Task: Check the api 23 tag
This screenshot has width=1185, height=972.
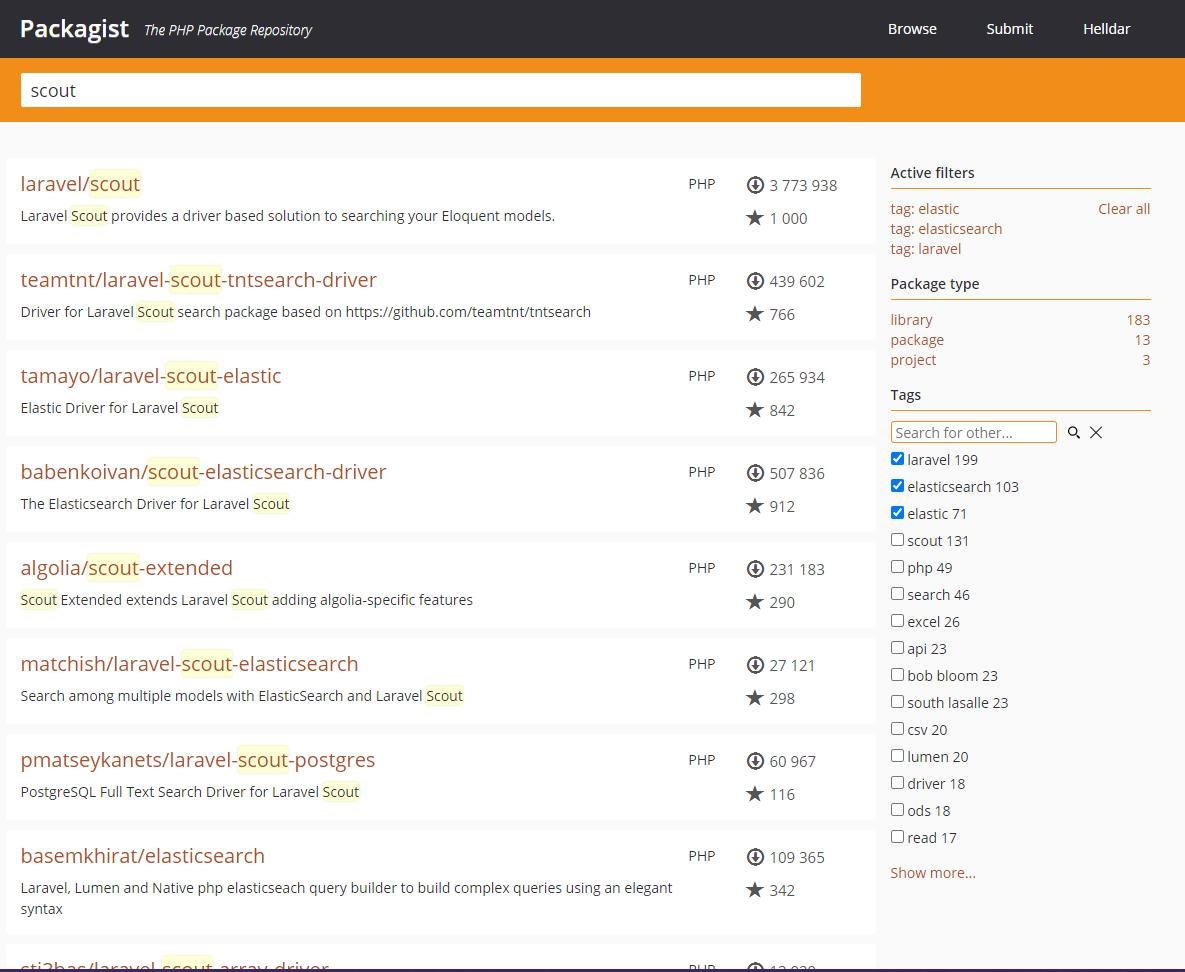Action: pos(897,648)
